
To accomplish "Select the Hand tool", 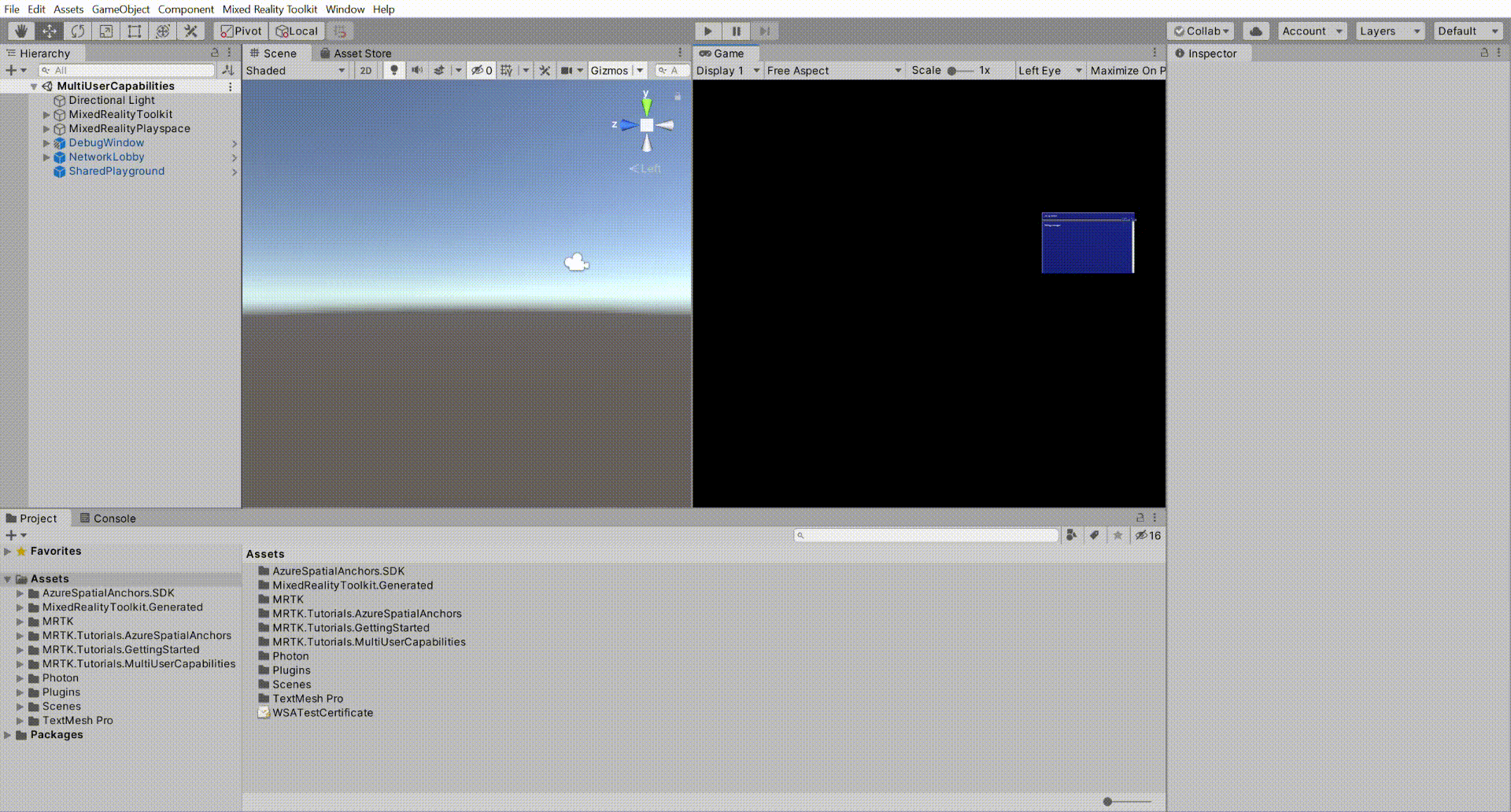I will pyautogui.click(x=20, y=31).
